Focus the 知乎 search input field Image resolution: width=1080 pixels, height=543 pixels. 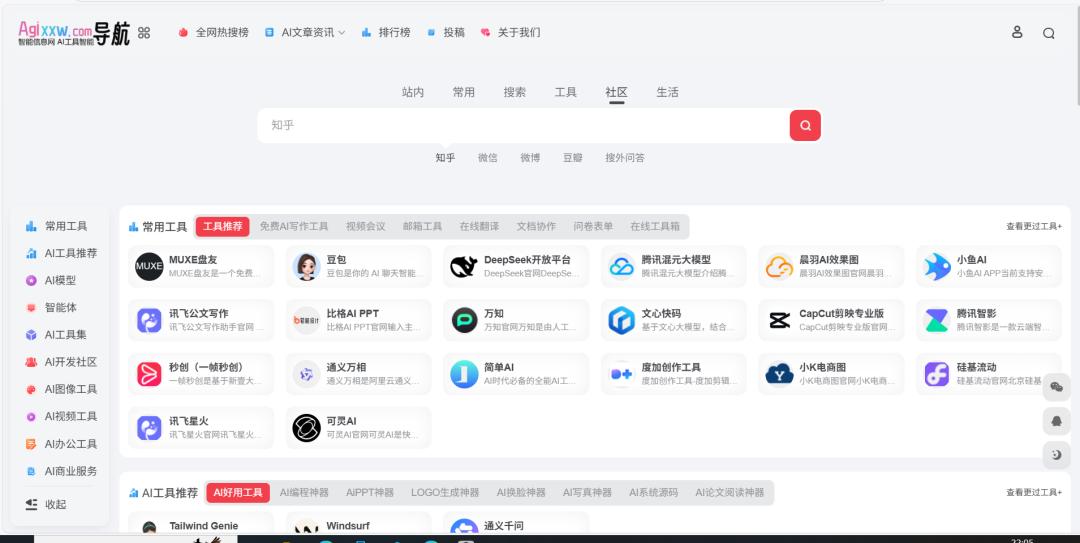523,125
